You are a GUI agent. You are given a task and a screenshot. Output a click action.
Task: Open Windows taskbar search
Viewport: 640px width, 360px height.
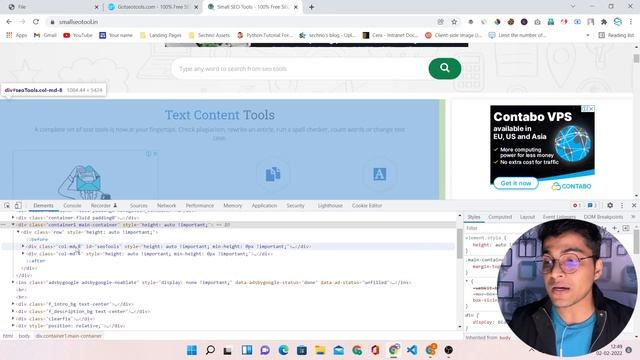click(x=210, y=350)
